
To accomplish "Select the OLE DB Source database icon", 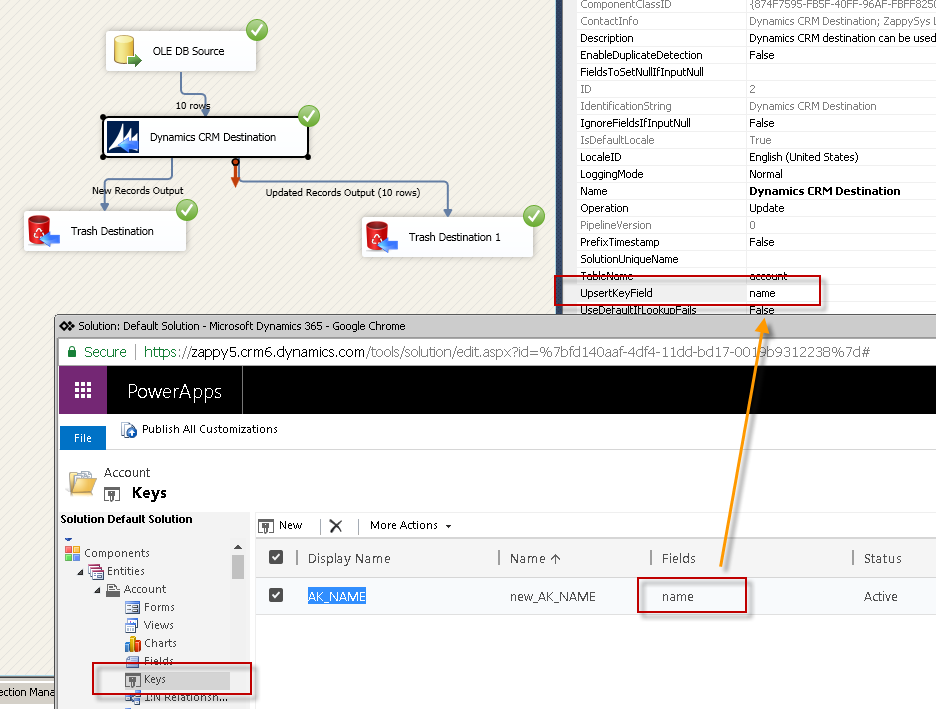I will tap(127, 51).
